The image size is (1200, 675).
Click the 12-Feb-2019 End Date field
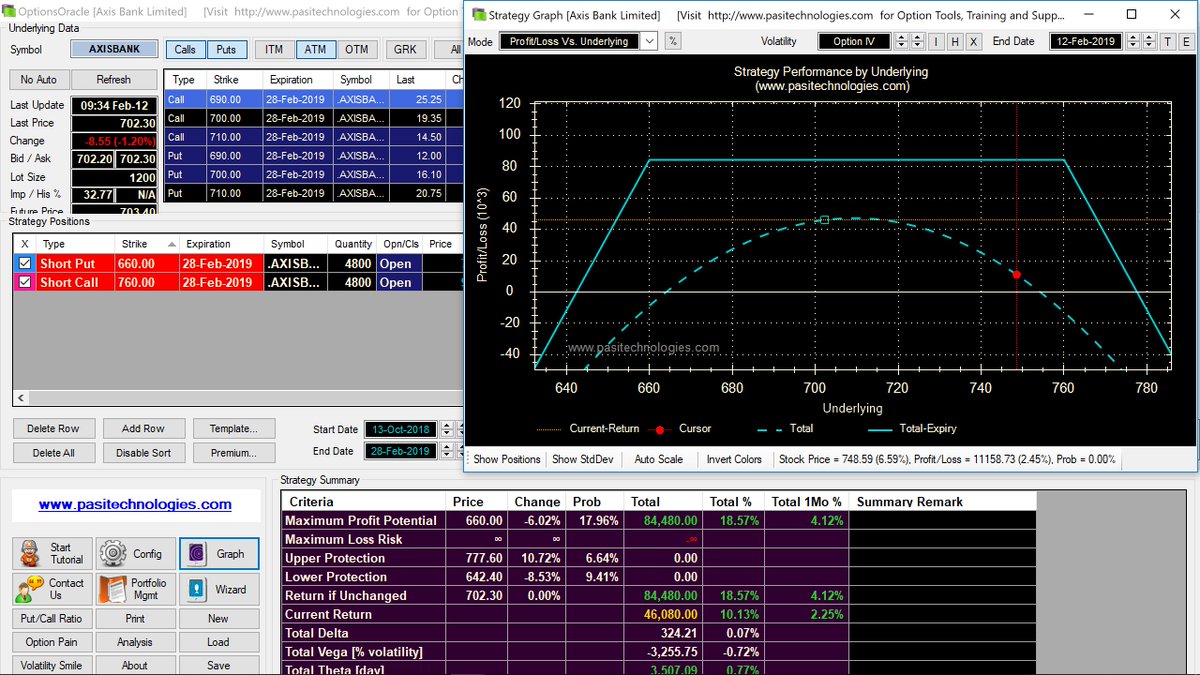pyautogui.click(x=1086, y=41)
